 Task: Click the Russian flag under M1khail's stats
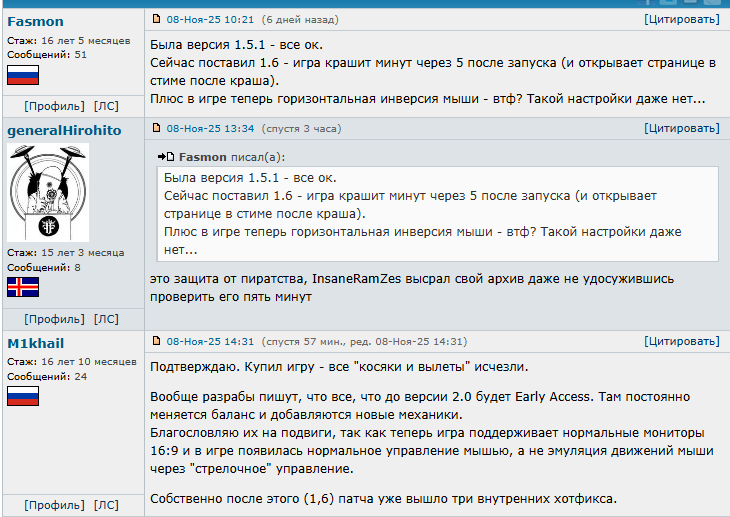click(x=22, y=397)
